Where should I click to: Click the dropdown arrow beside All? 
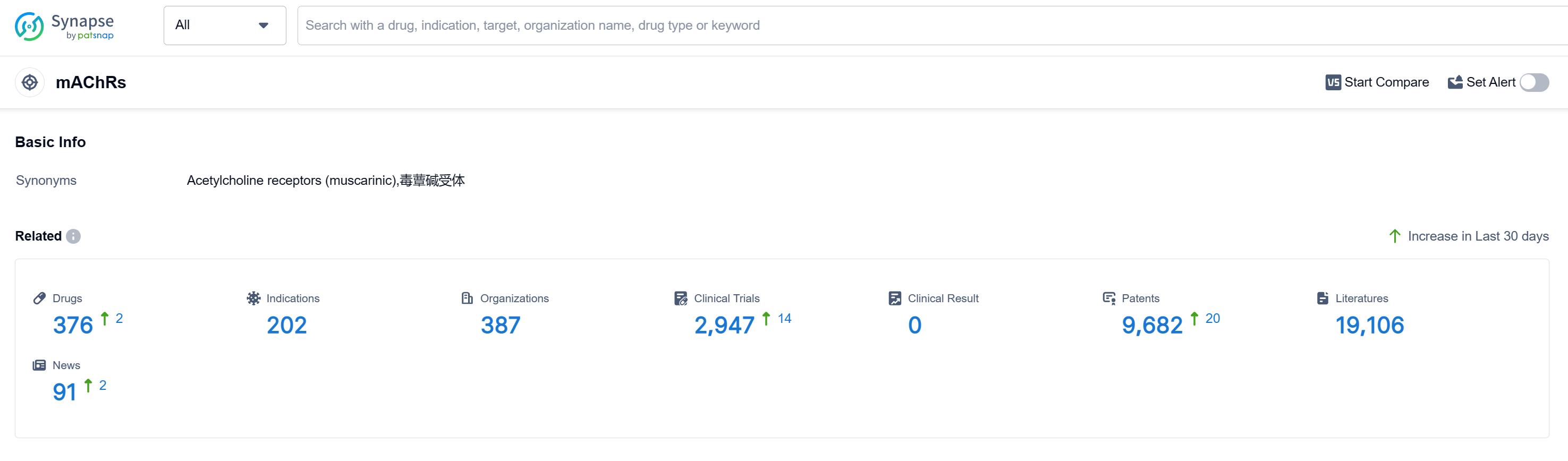(x=264, y=25)
